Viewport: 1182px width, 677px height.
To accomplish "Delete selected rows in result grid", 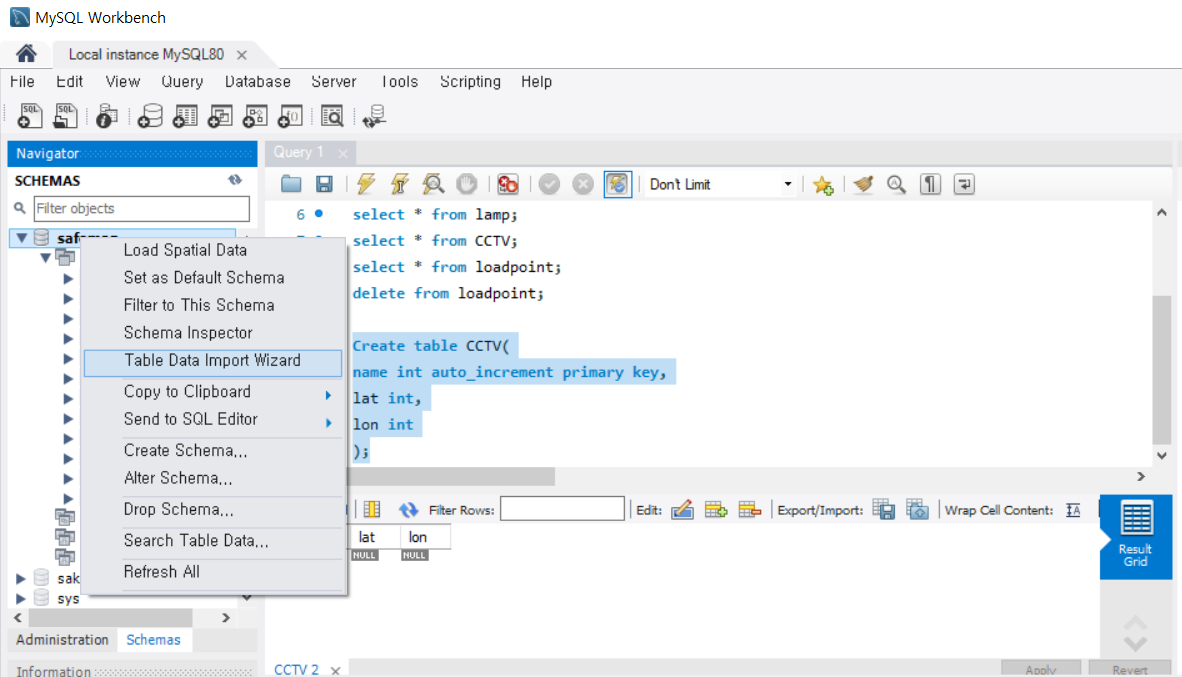I will [749, 510].
